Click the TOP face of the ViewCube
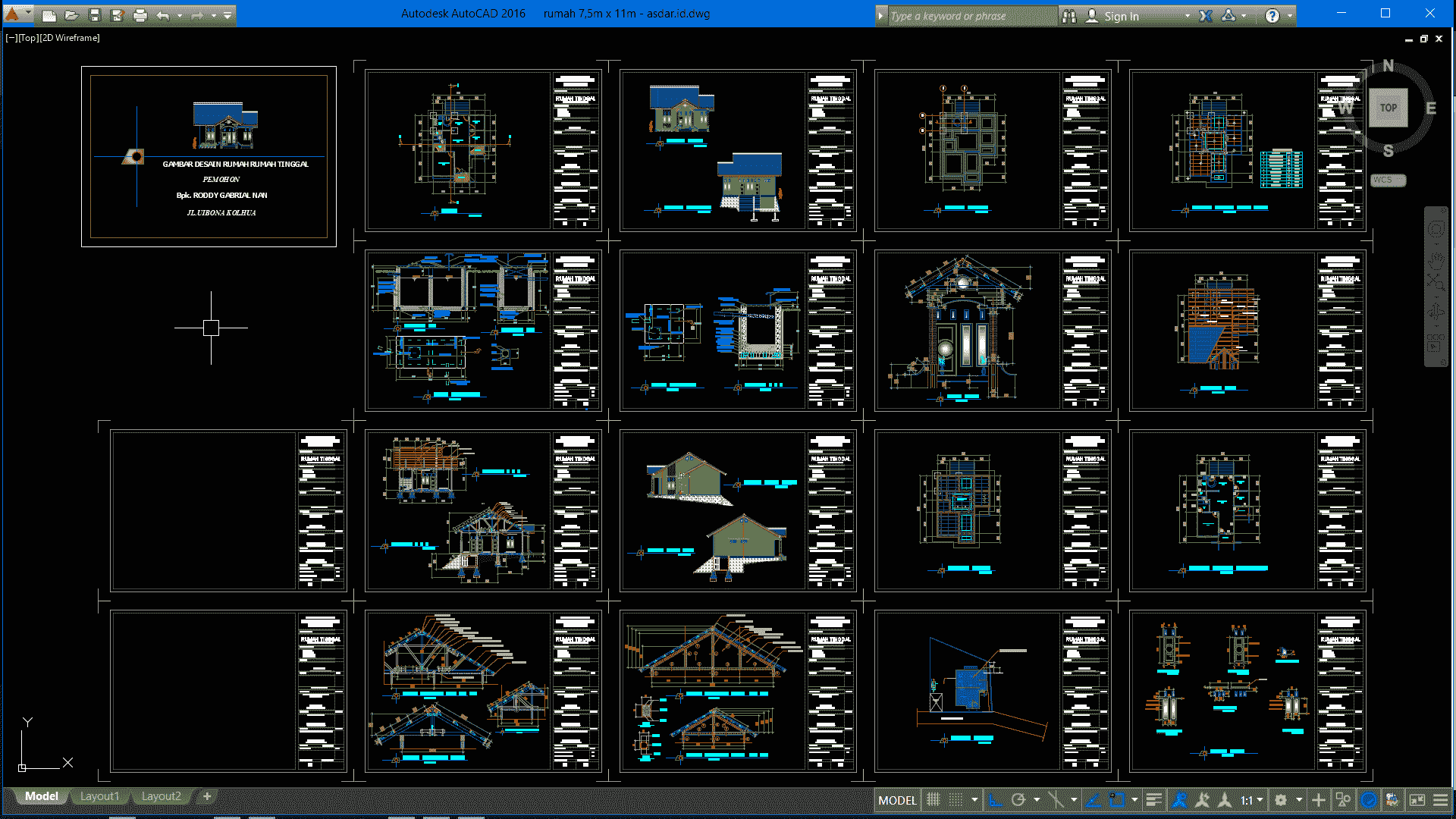This screenshot has height=819, width=1456. [x=1388, y=108]
